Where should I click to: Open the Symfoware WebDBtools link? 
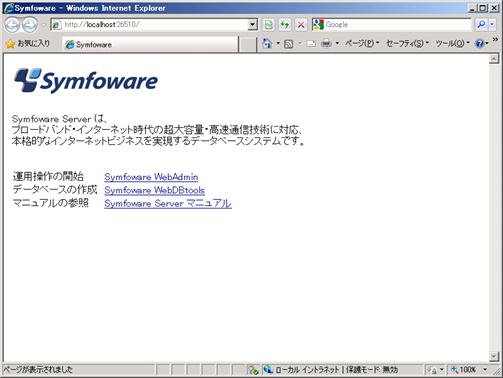(x=154, y=190)
